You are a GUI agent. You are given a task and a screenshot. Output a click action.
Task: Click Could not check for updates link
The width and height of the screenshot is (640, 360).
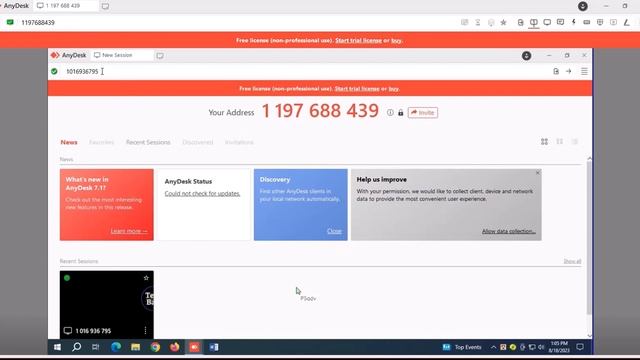coord(202,193)
